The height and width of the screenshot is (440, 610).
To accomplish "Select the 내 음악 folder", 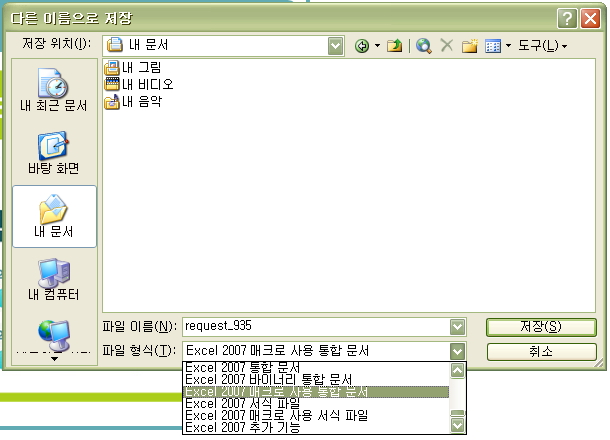I will click(133, 102).
